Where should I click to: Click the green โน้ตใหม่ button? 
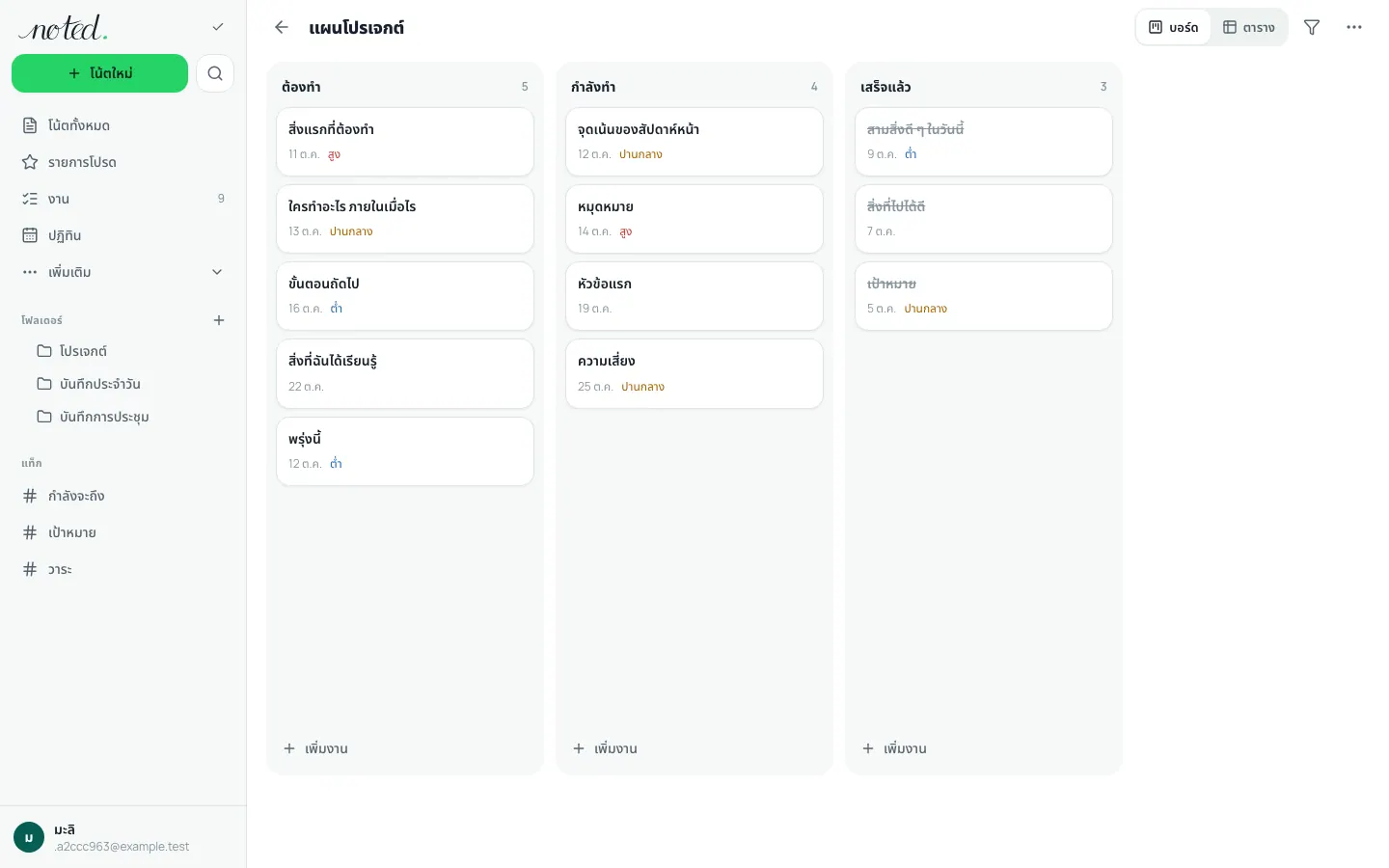coord(100,73)
